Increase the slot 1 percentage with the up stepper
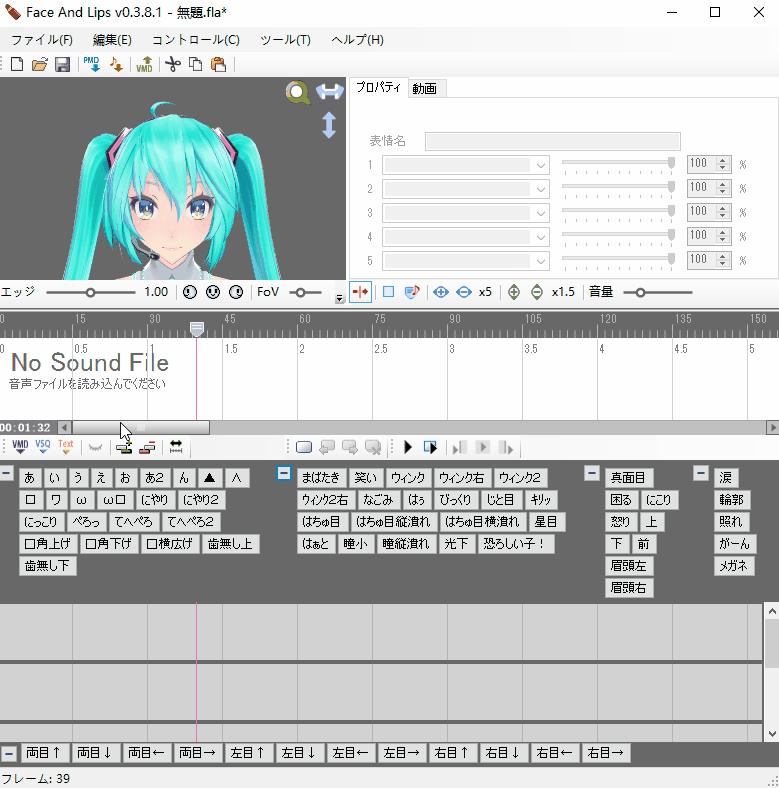 (723, 161)
